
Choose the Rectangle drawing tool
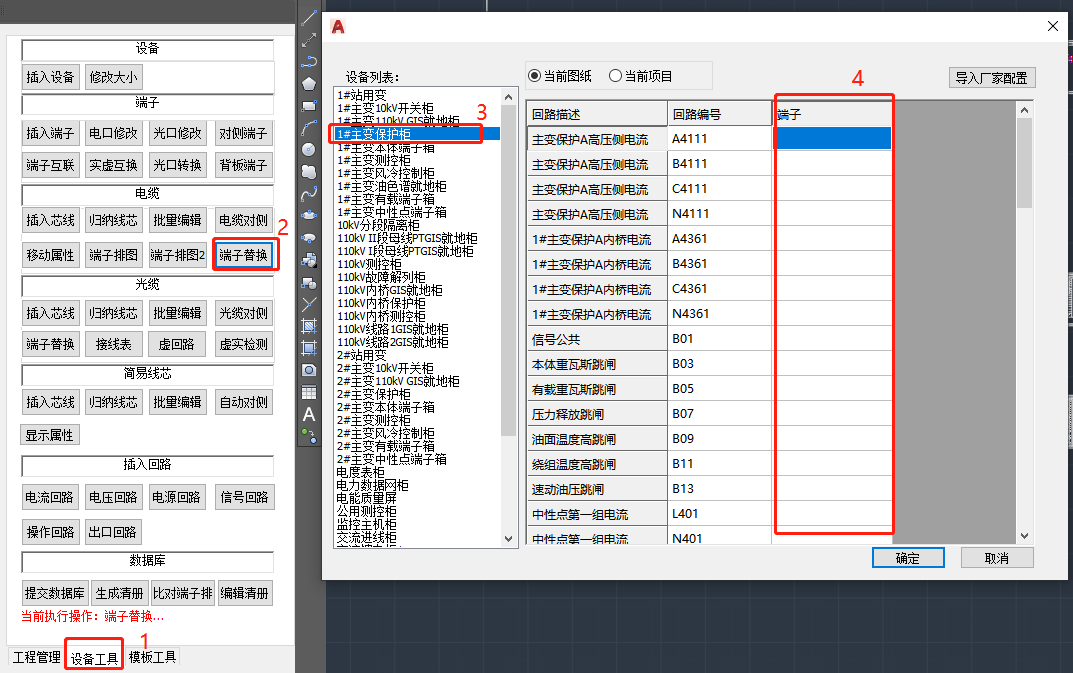tap(310, 105)
